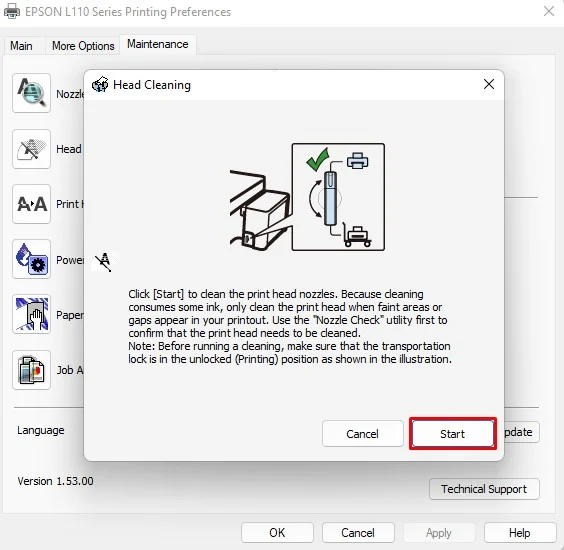
Task: Click the transportation lock illustration
Action: [307, 197]
